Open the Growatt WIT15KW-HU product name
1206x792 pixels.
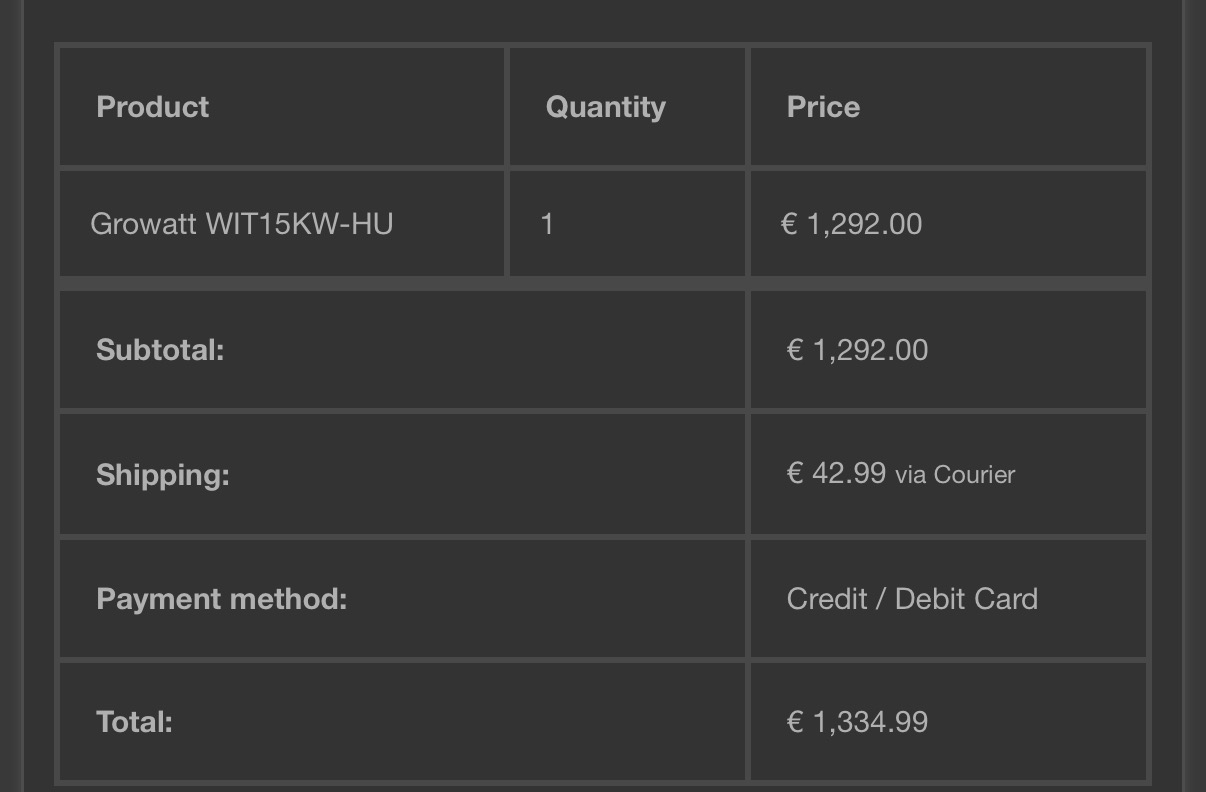(x=241, y=223)
